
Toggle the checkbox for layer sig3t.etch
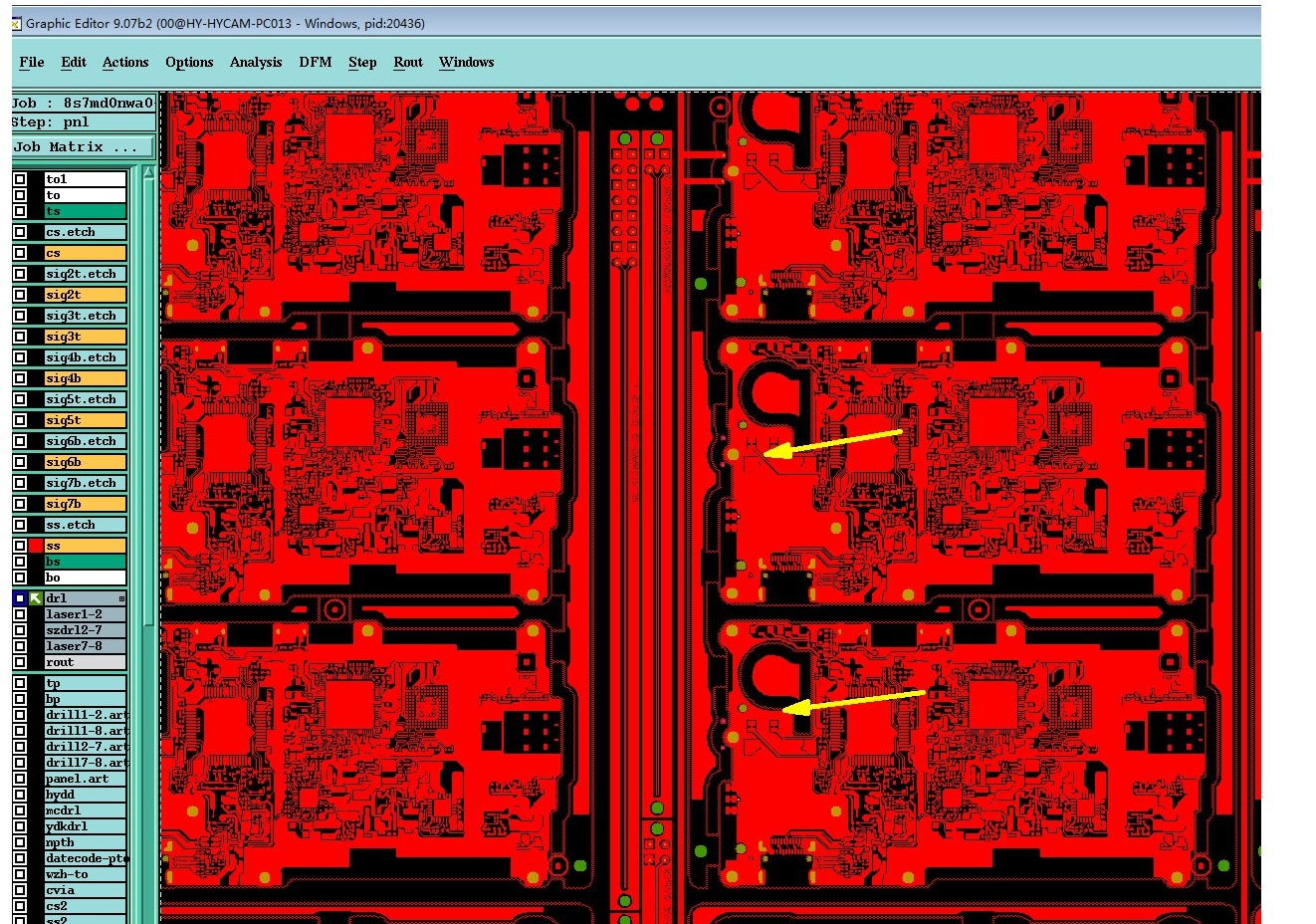[x=20, y=316]
